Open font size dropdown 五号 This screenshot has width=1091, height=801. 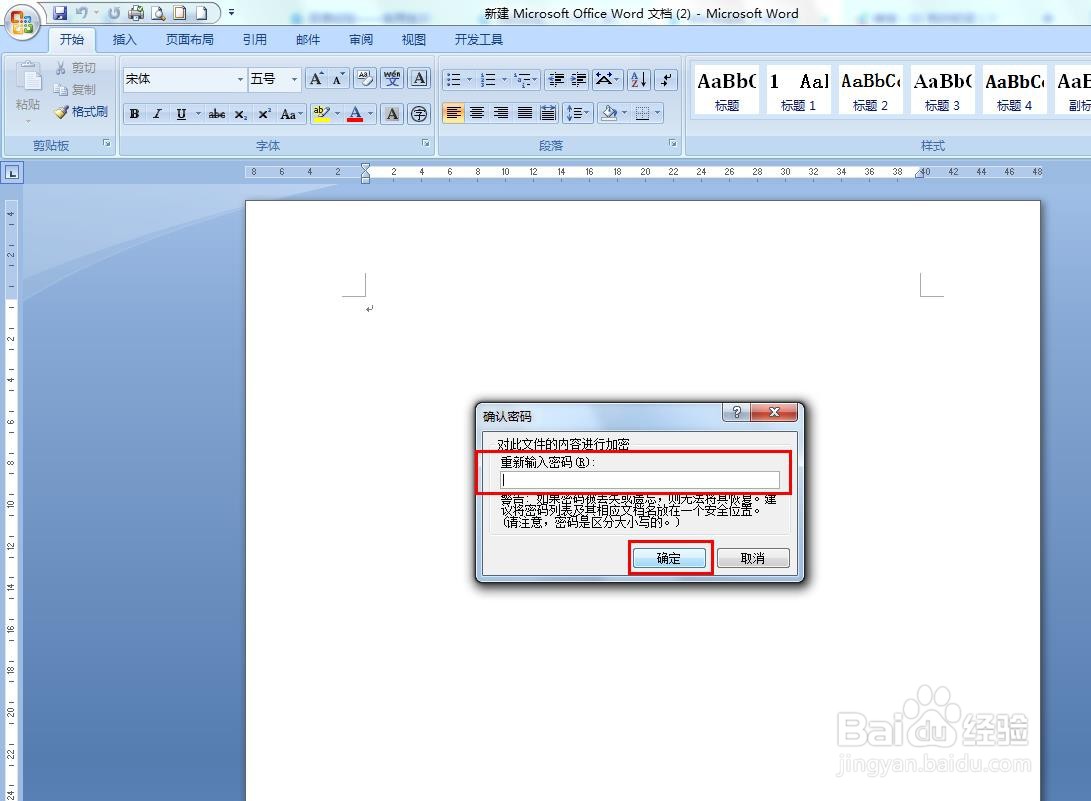tap(294, 79)
